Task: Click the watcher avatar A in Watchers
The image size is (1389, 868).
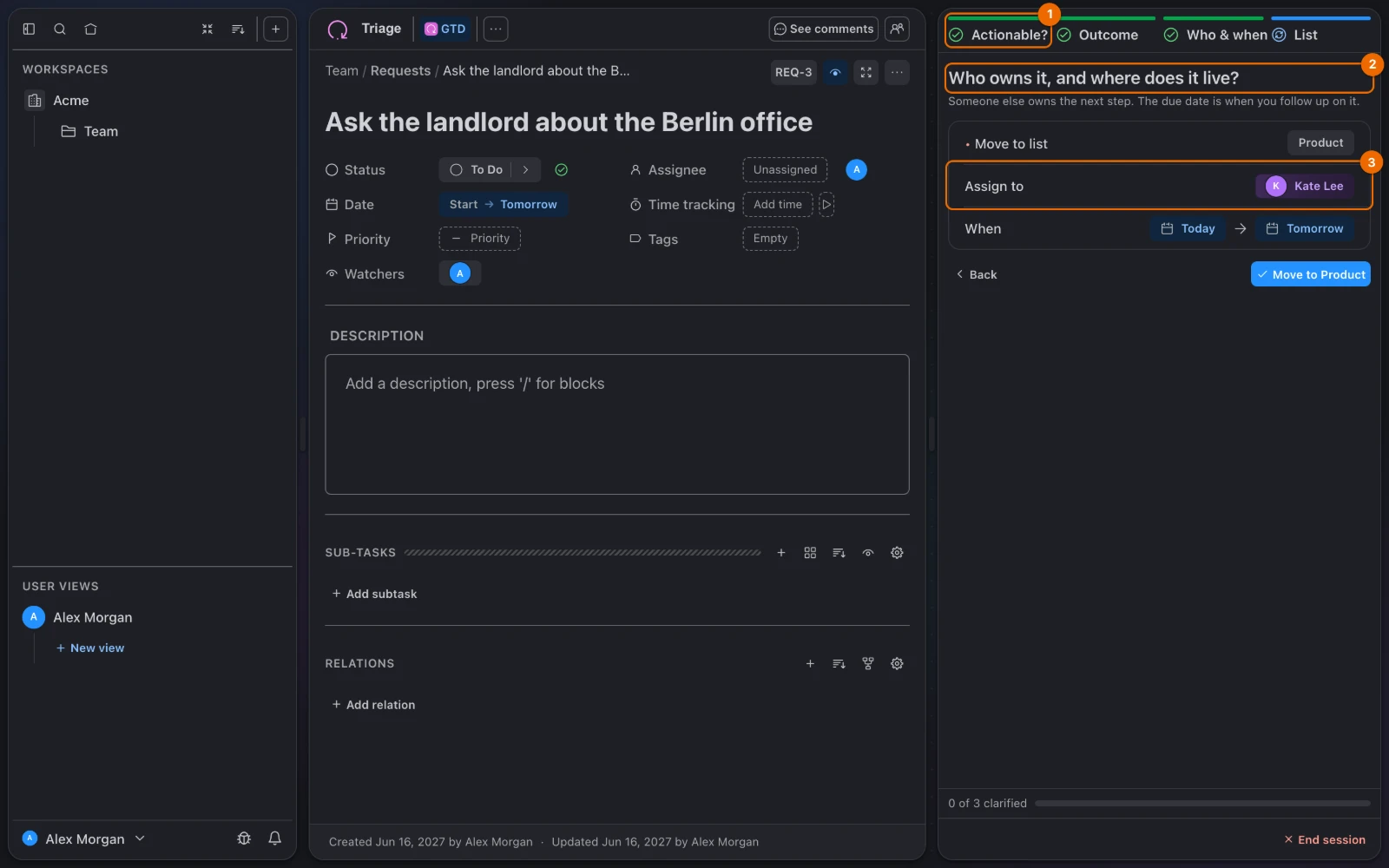Action: click(460, 273)
